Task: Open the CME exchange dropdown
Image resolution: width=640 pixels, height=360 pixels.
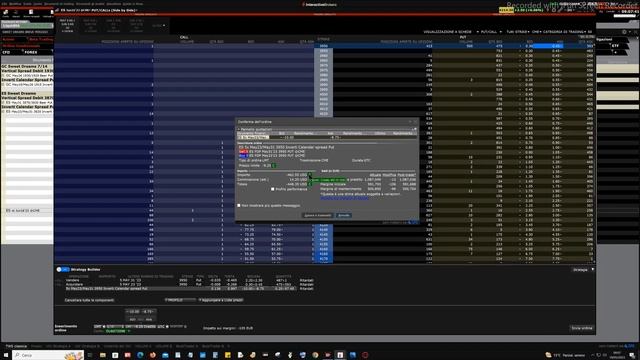Action: (x=536, y=32)
